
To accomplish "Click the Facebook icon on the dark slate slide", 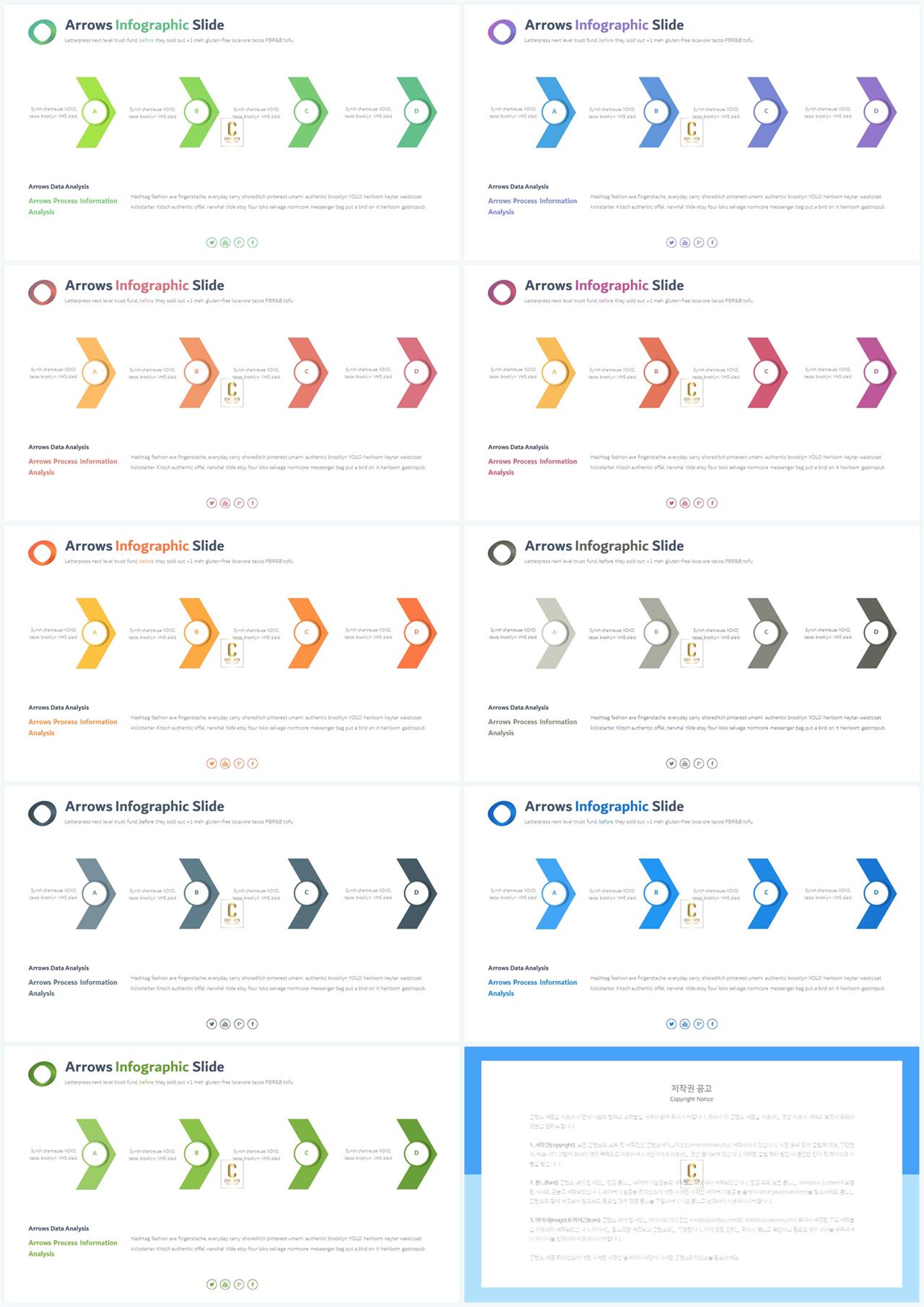I will click(x=253, y=1024).
